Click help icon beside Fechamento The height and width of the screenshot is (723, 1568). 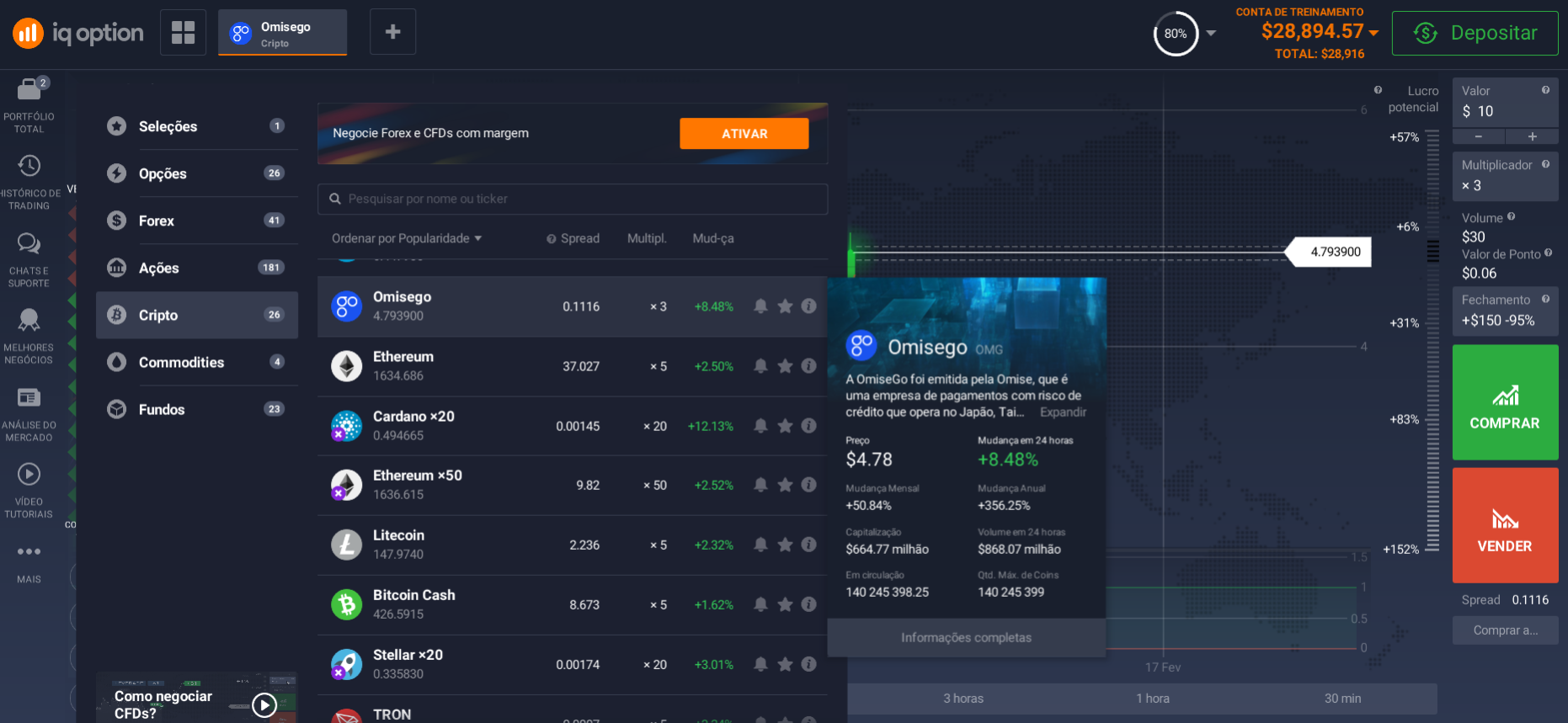point(1545,299)
